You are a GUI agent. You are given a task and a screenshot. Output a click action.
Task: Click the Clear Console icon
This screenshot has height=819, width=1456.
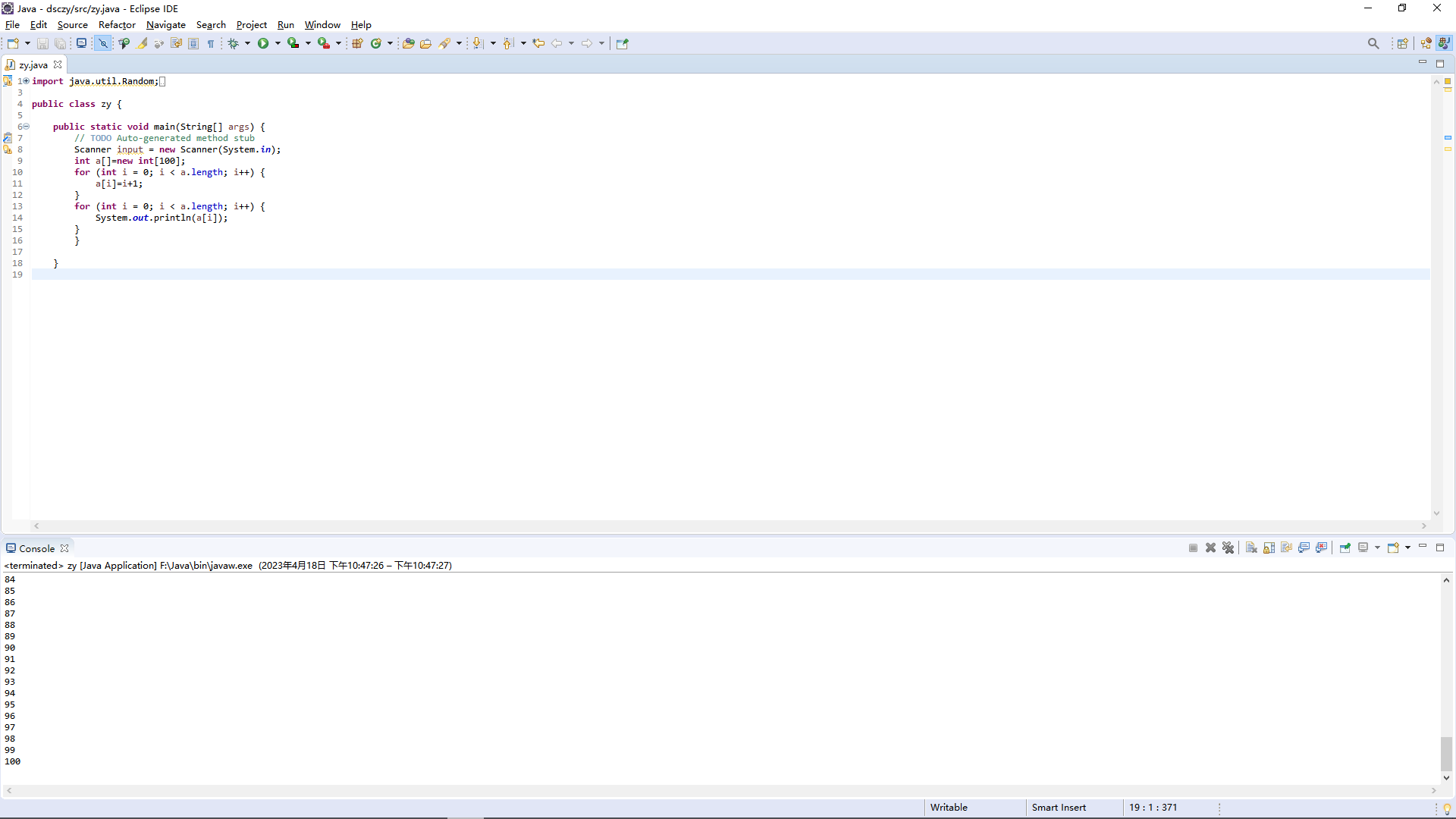[1251, 548]
